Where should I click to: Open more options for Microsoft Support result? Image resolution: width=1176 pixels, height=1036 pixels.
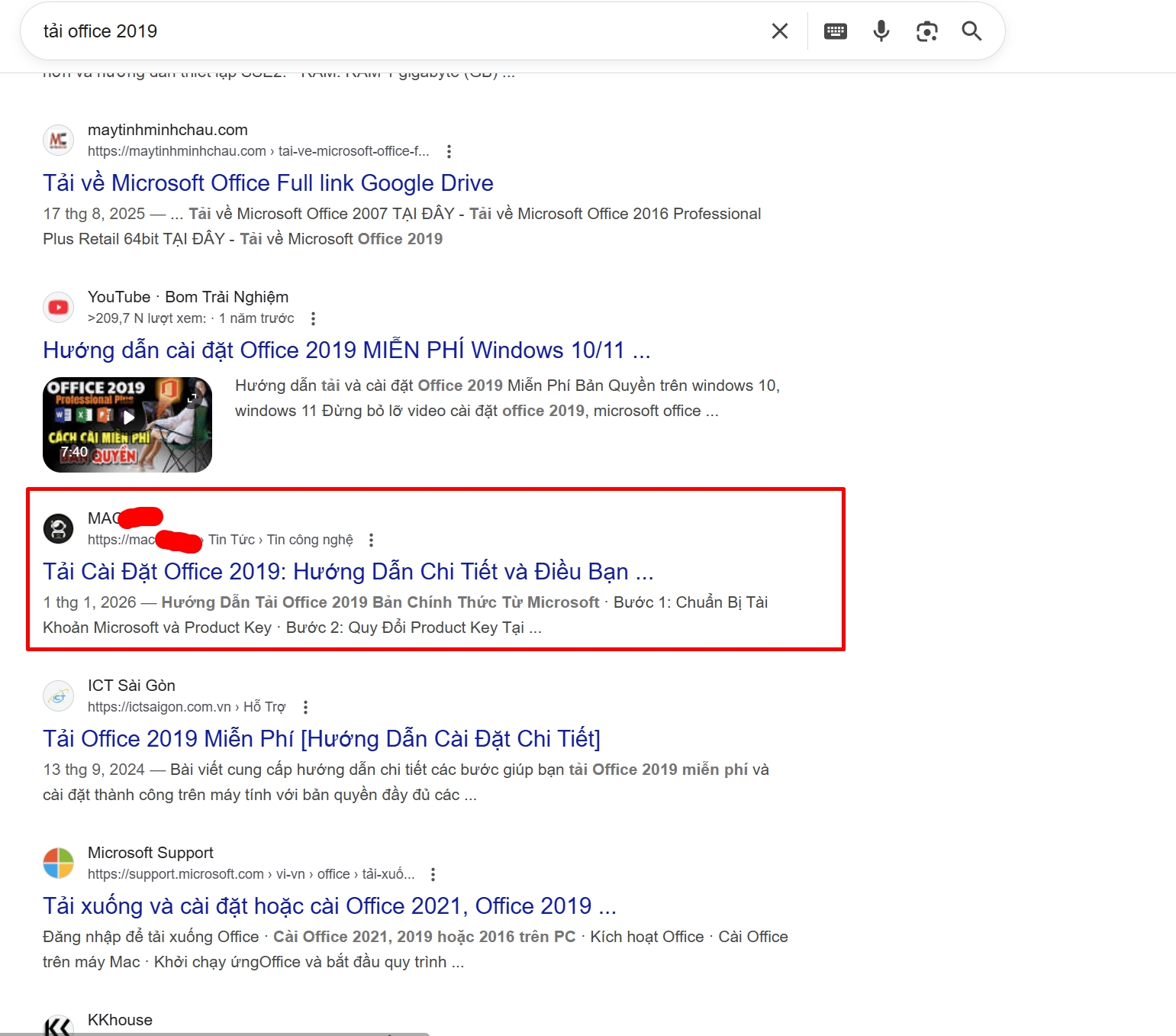click(433, 875)
